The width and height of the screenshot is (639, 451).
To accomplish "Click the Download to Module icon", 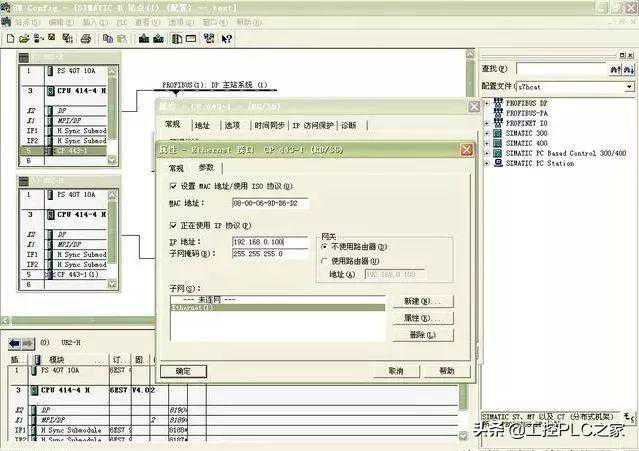I will coord(144,39).
